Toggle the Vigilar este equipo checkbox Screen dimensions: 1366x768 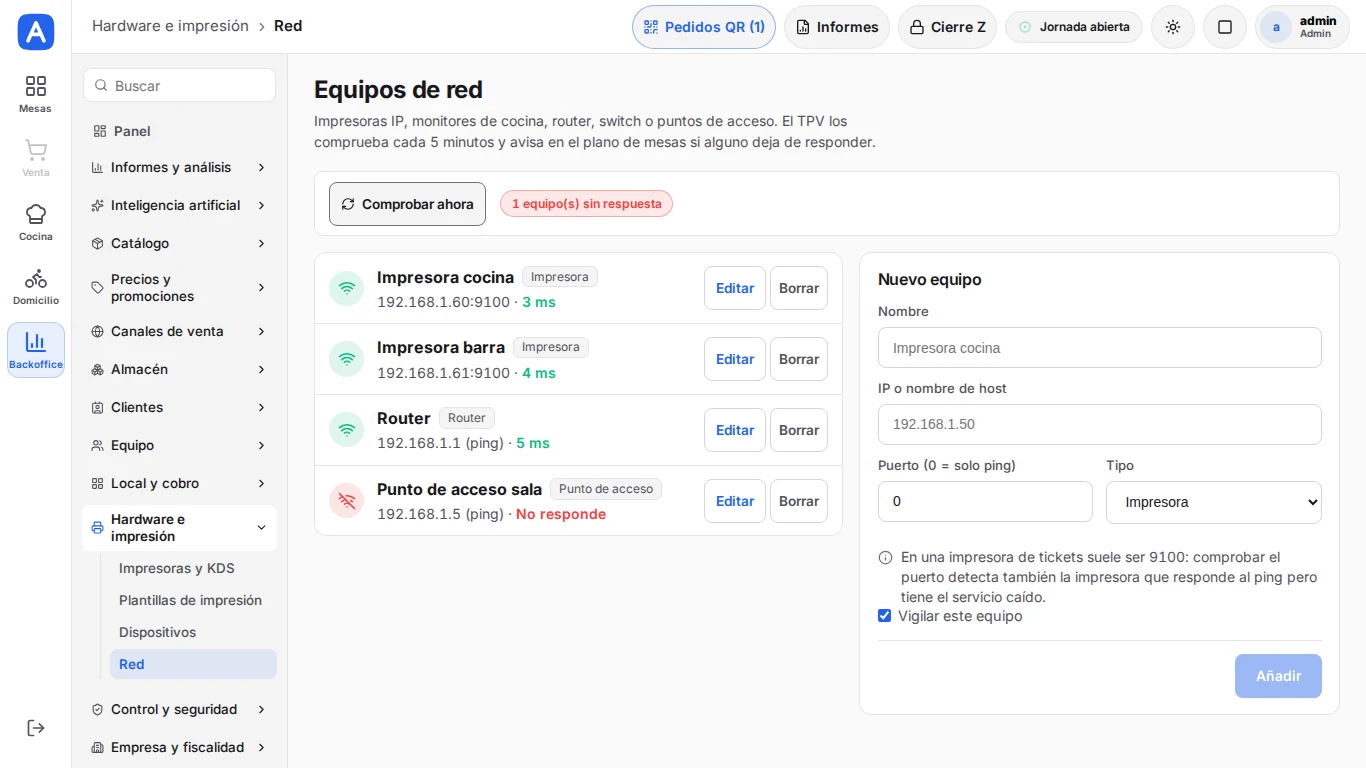pyautogui.click(x=884, y=616)
